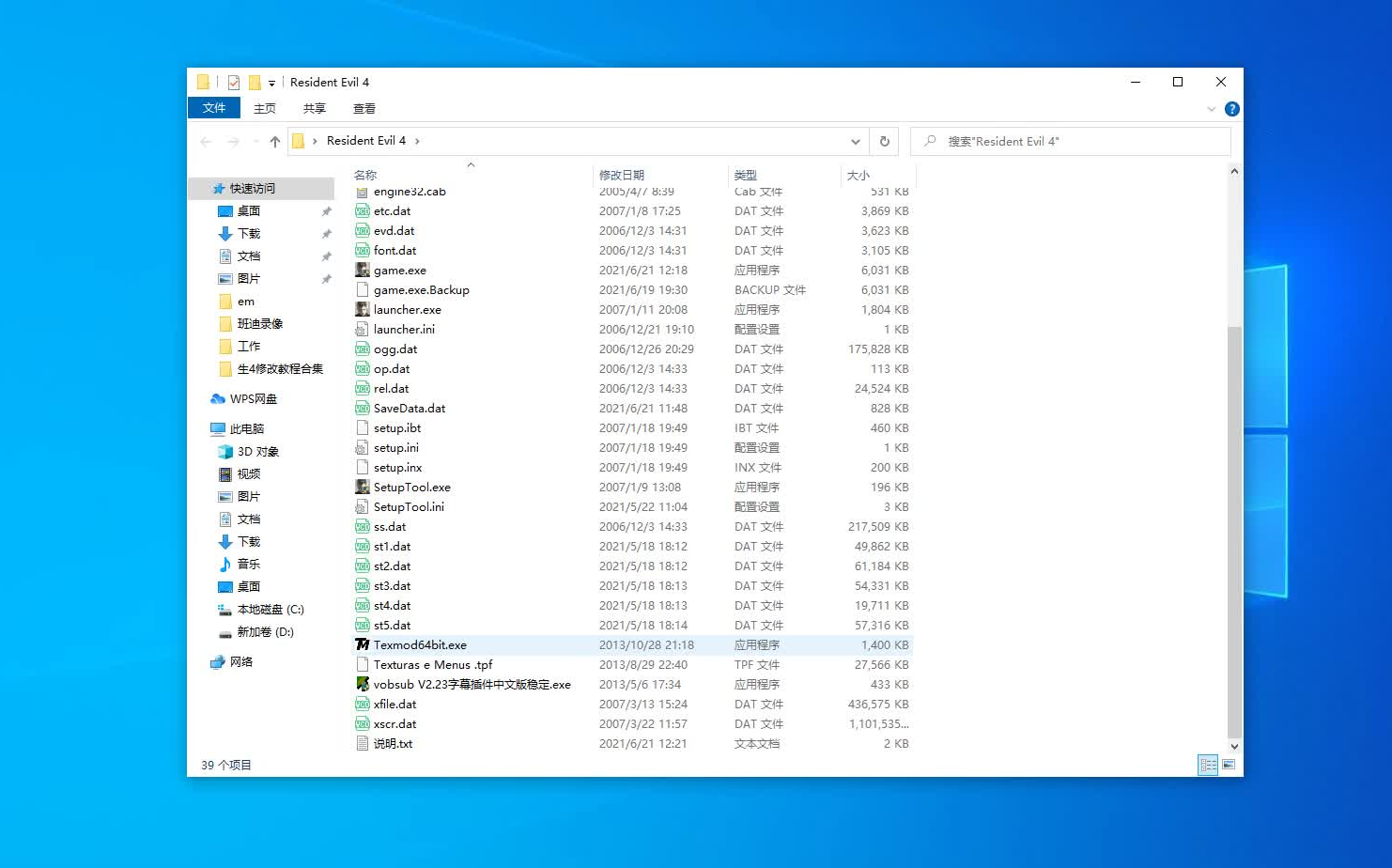Select the xscr.dat file name
1392x868 pixels.
point(394,723)
